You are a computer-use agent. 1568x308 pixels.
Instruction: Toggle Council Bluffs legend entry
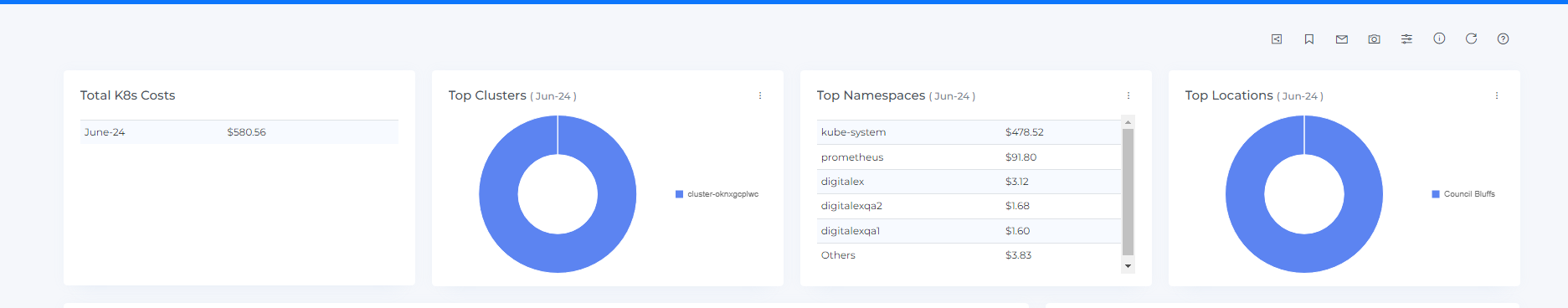[x=1463, y=194]
